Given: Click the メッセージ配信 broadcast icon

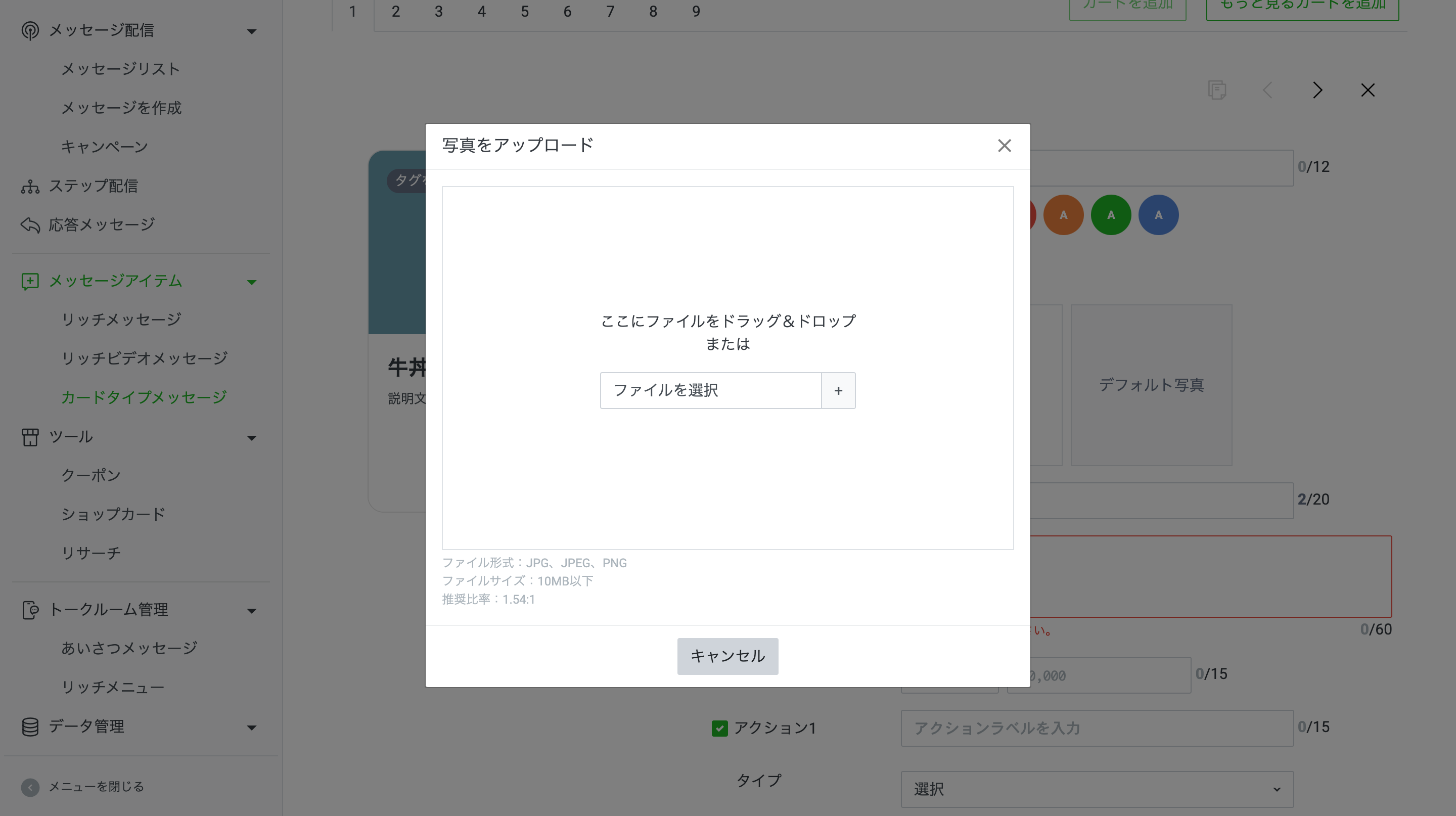Looking at the screenshot, I should [x=30, y=30].
